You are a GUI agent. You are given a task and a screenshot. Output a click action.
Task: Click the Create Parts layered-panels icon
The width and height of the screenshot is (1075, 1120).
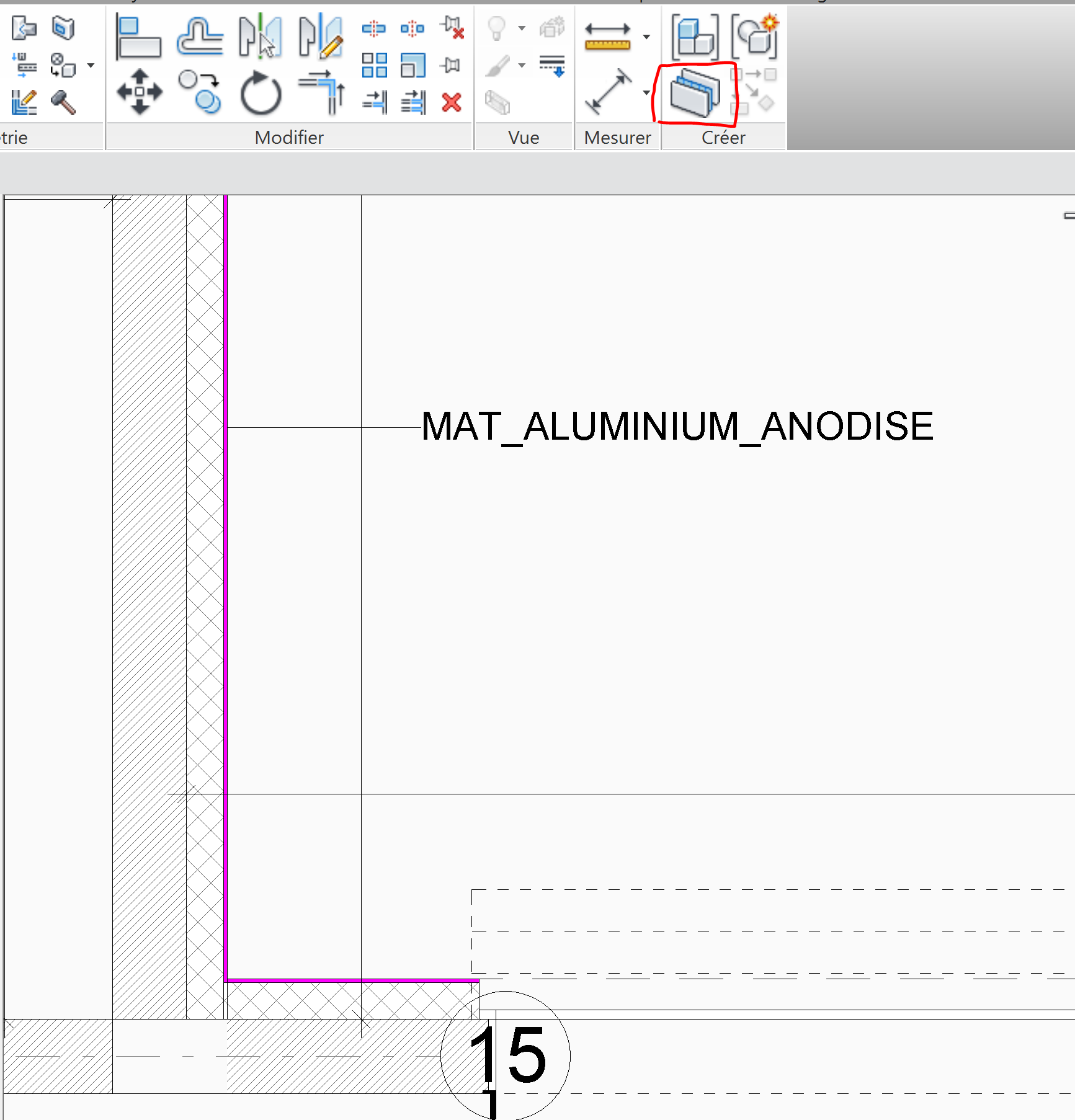tap(695, 94)
